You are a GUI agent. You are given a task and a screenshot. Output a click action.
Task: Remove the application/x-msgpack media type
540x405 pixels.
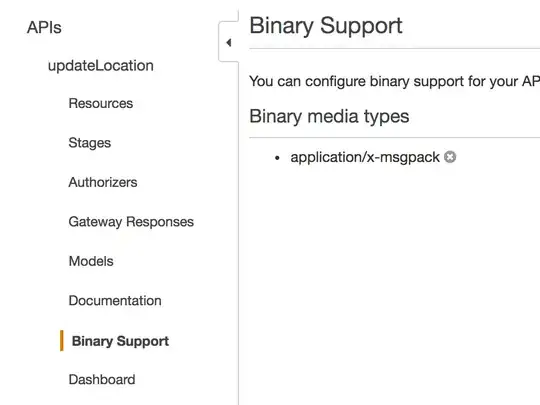[x=450, y=157]
